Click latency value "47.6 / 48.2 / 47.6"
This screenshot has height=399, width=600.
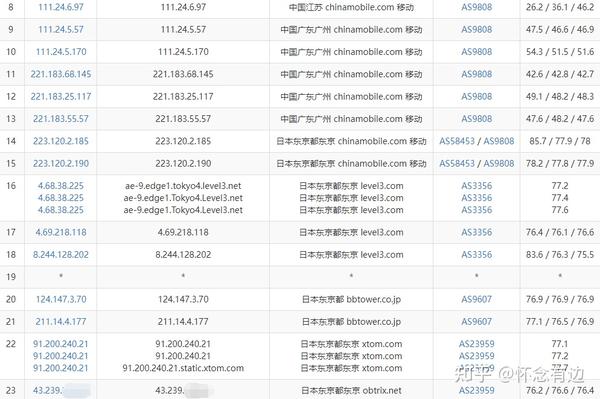pos(560,119)
